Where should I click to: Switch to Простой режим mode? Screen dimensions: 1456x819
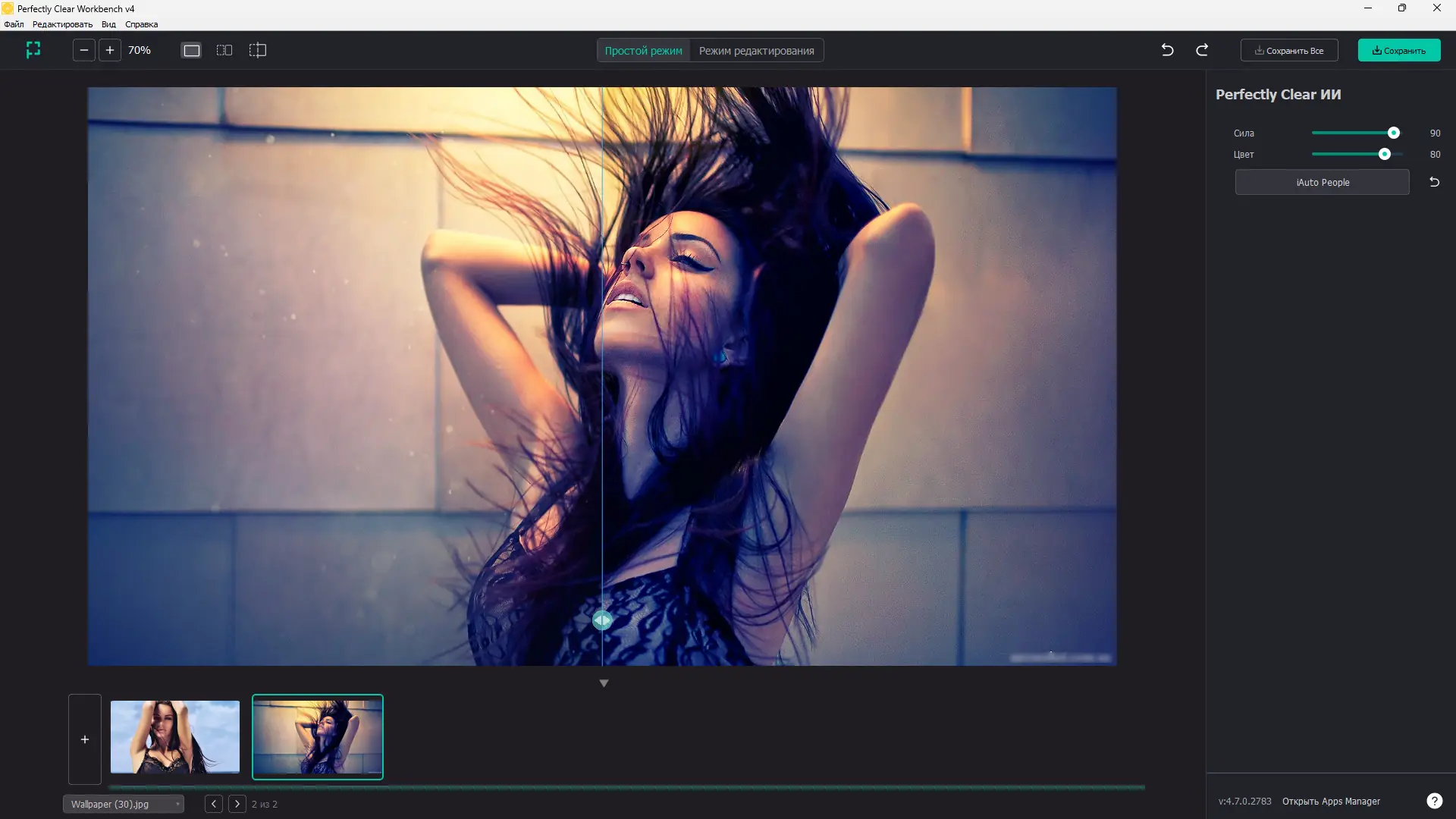click(x=643, y=51)
